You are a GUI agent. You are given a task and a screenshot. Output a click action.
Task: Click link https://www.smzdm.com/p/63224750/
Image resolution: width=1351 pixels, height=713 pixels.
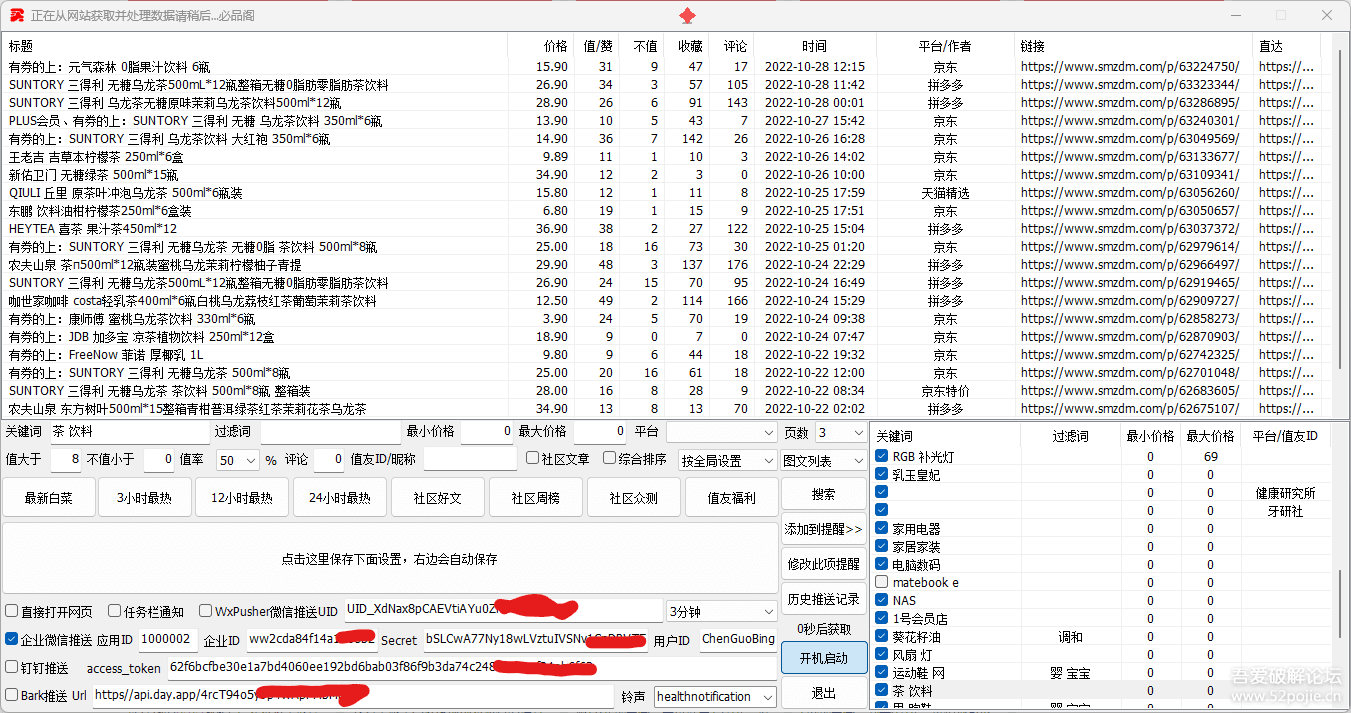click(1129, 67)
